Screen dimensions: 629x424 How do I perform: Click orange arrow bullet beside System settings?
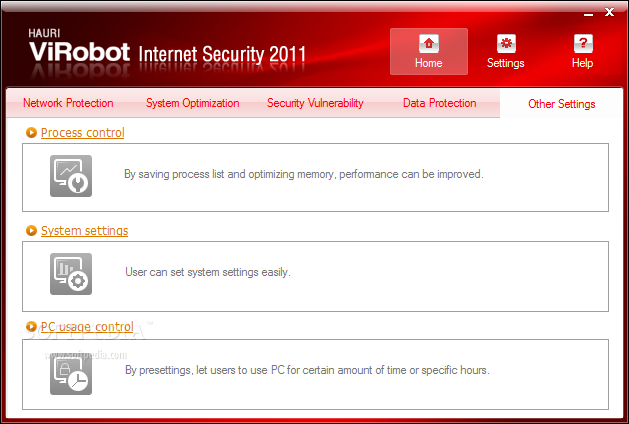tap(31, 230)
